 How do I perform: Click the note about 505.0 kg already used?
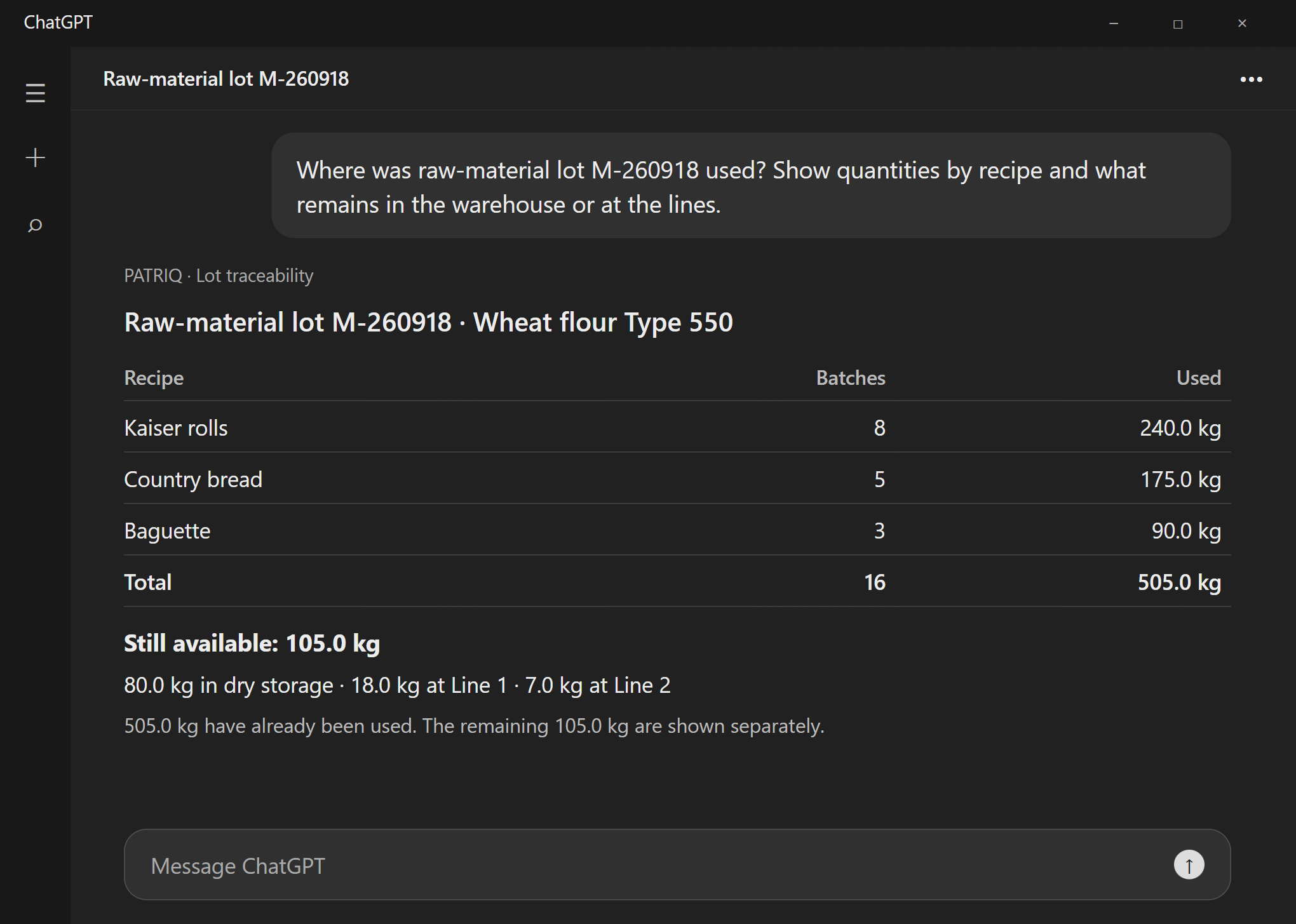coord(474,726)
